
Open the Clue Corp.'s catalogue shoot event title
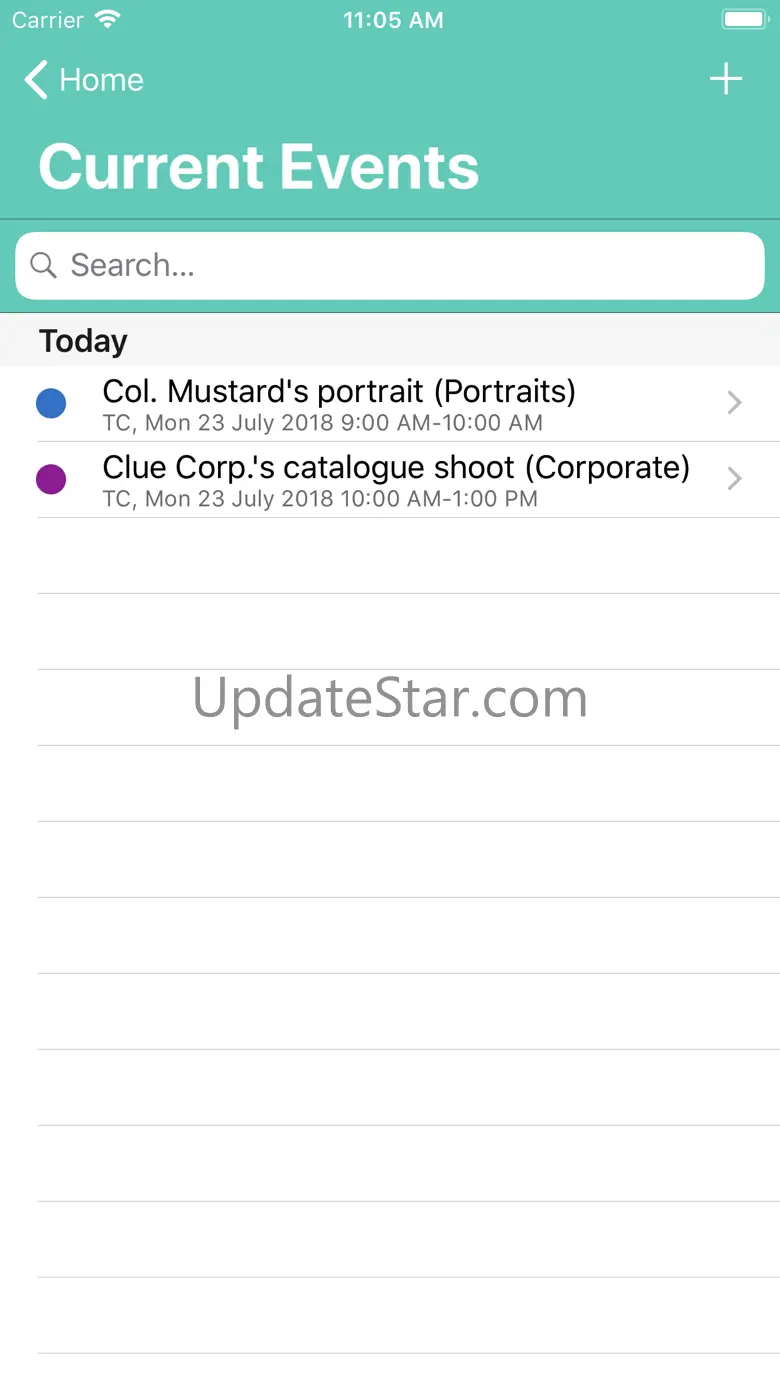(x=396, y=467)
